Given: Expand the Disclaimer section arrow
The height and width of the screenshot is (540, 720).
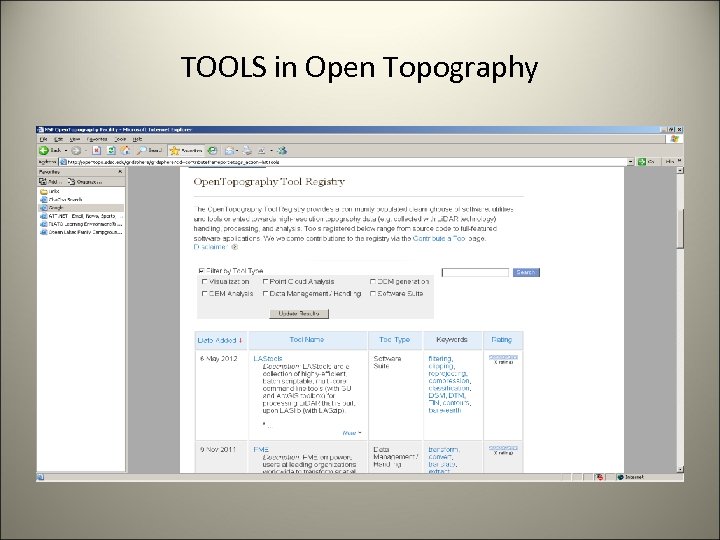Looking at the screenshot, I should click(235, 247).
